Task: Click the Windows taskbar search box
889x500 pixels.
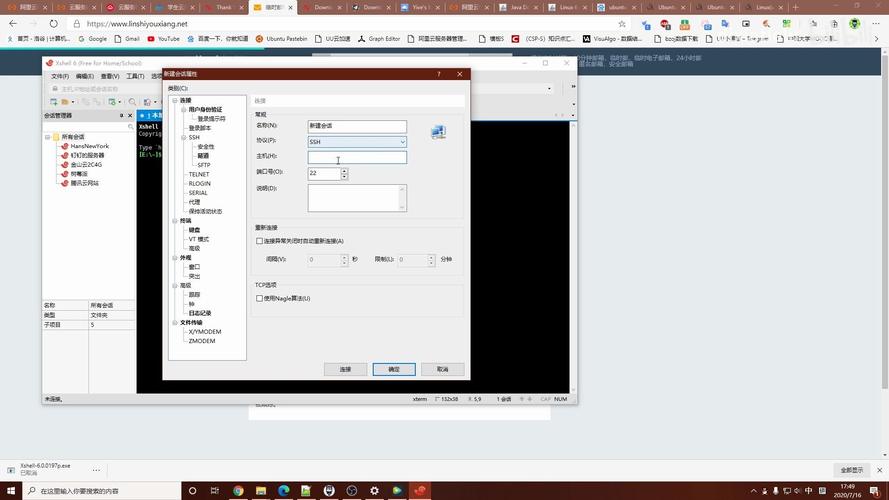Action: 102,491
